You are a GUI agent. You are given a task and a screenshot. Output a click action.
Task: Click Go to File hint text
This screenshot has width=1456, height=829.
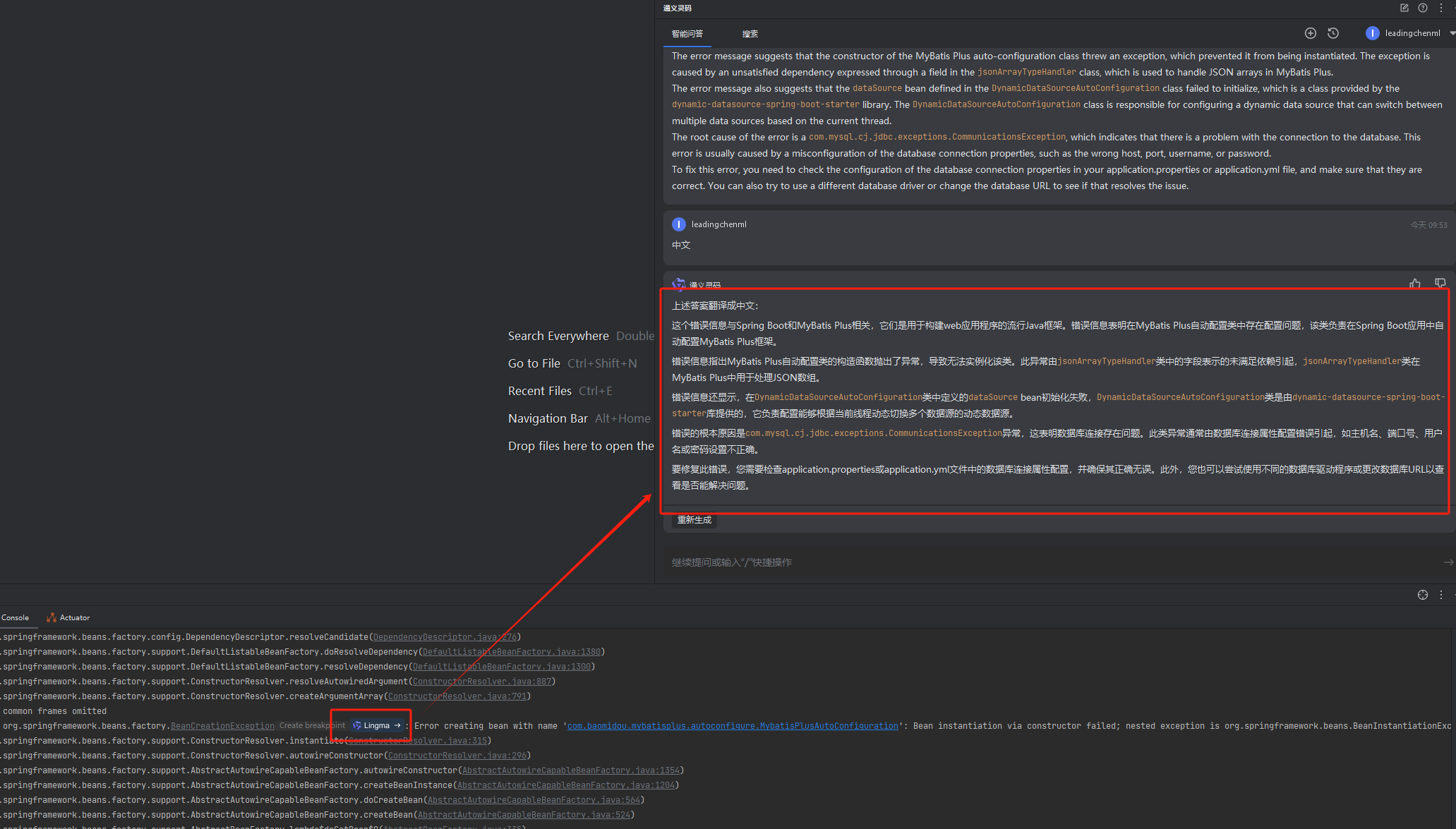coord(534,363)
